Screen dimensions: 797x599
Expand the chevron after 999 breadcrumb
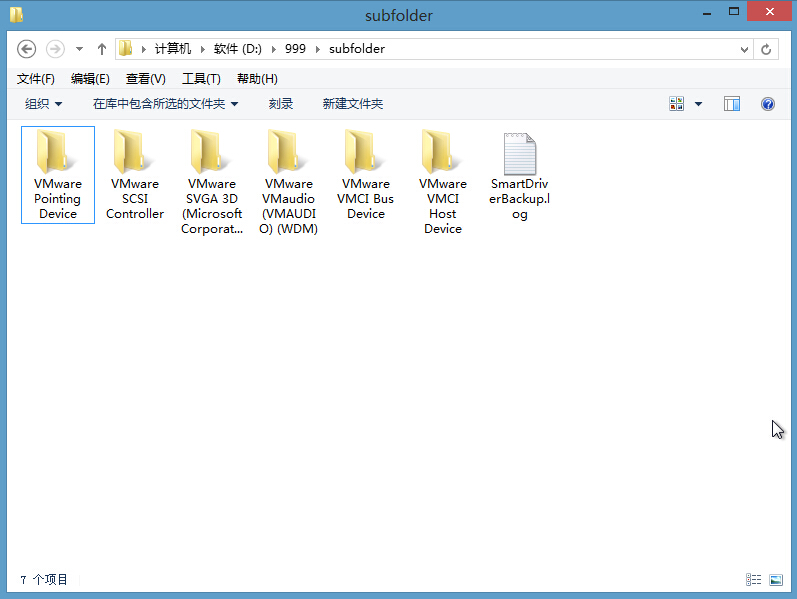pyautogui.click(x=318, y=49)
